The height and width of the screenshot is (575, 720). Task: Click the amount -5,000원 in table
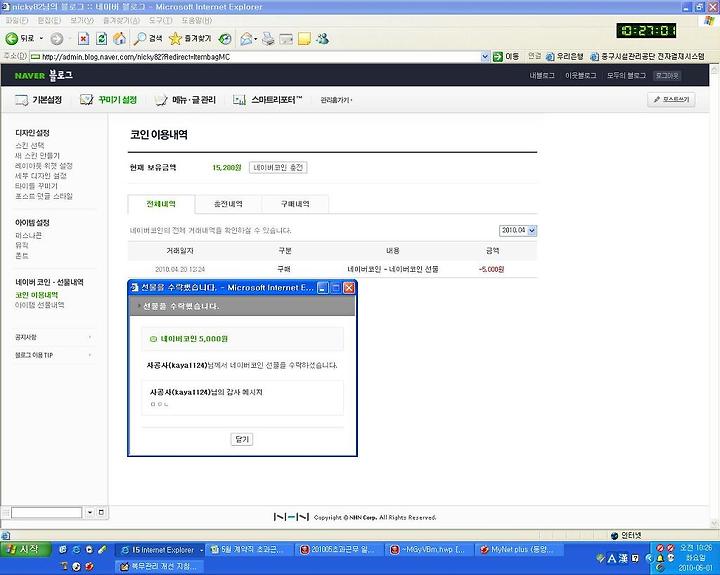pyautogui.click(x=491, y=269)
